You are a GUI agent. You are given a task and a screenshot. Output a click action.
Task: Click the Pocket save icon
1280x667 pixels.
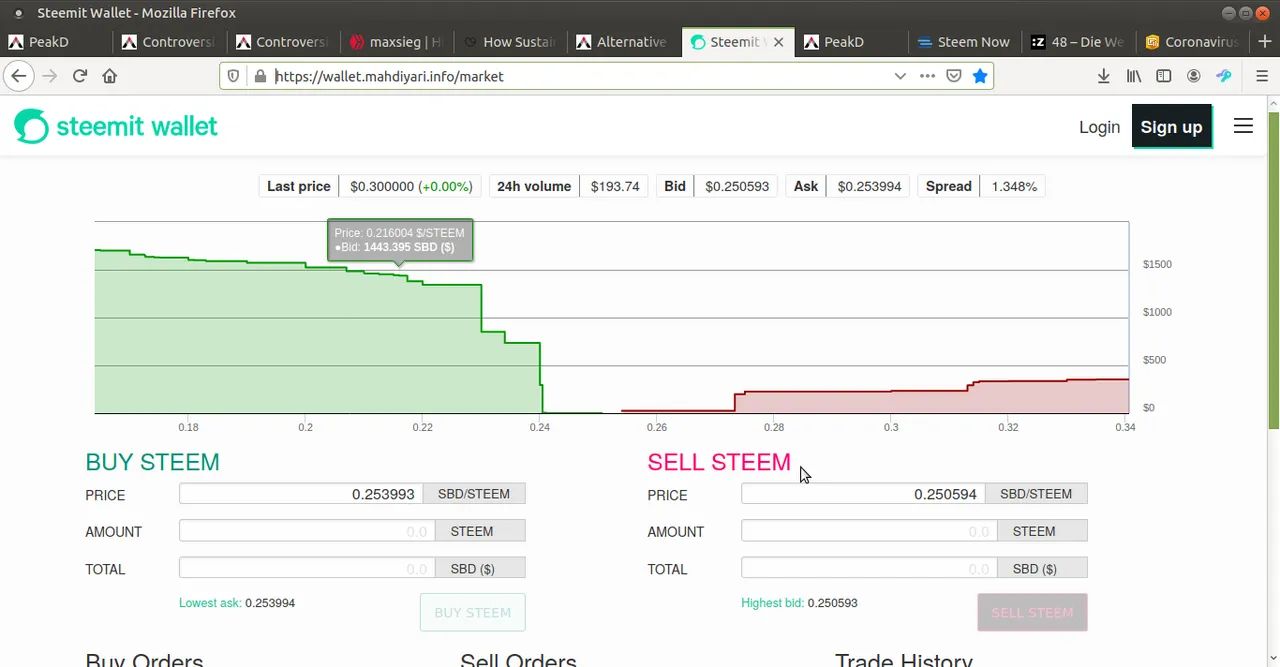click(x=954, y=76)
